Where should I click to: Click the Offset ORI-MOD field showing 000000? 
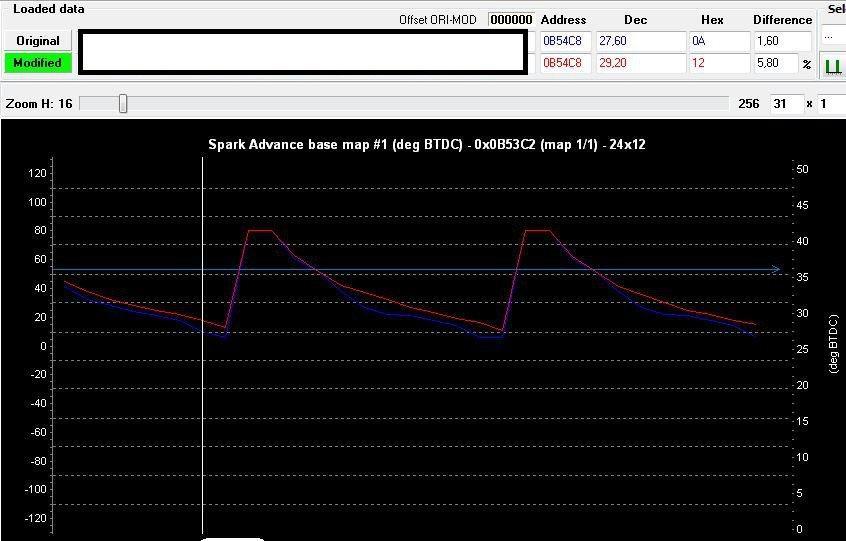click(x=511, y=20)
